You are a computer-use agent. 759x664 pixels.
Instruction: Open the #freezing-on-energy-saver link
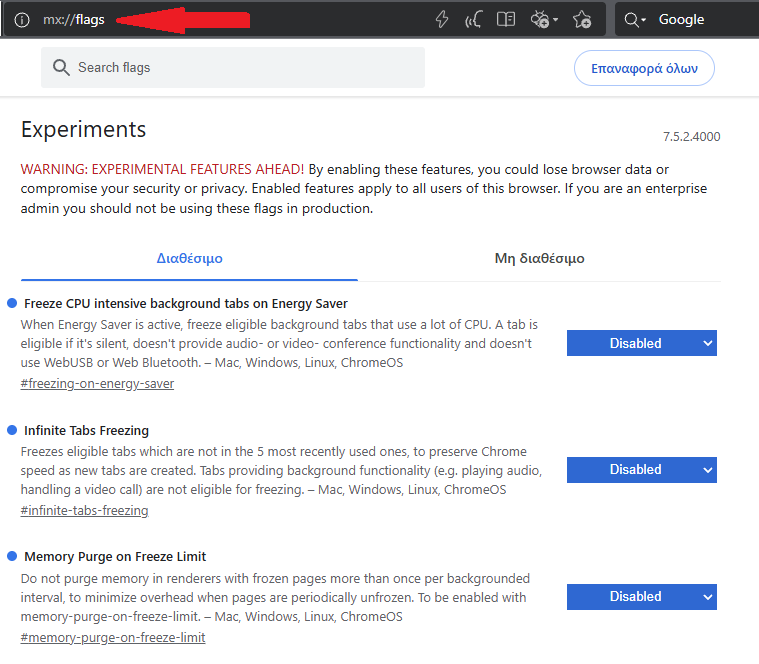pos(97,384)
